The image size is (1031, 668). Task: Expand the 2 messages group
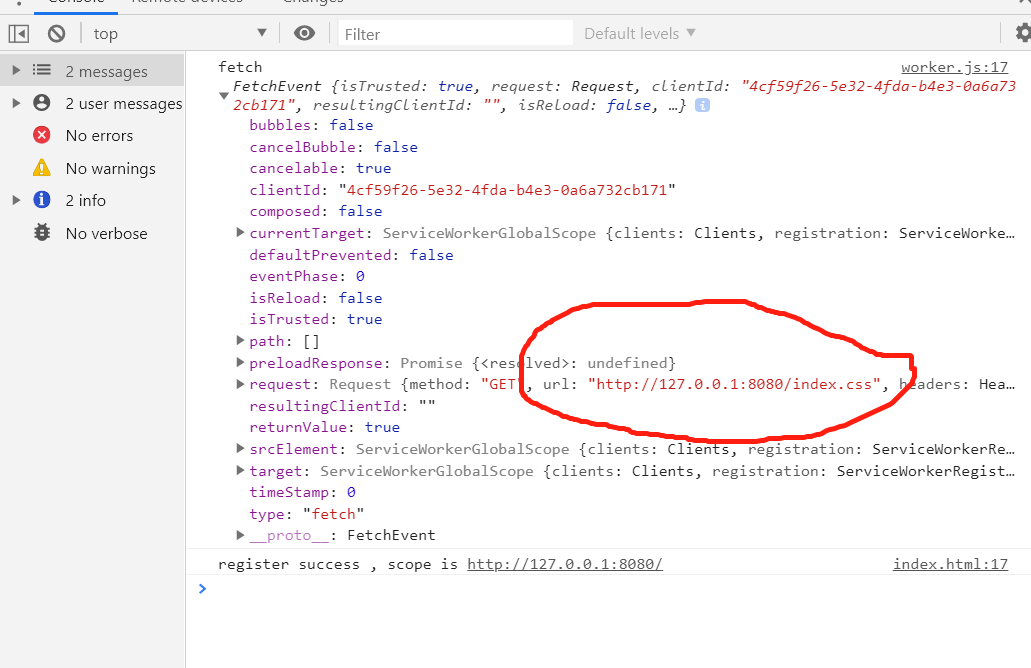(x=17, y=70)
